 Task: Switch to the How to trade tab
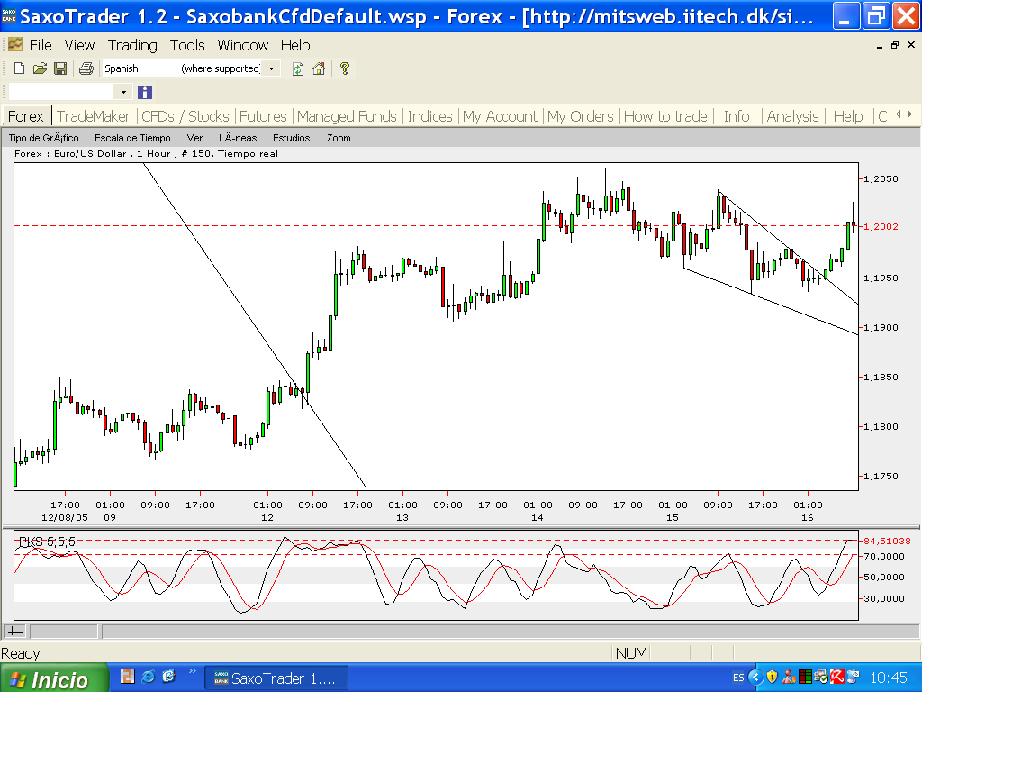pyautogui.click(x=666, y=116)
